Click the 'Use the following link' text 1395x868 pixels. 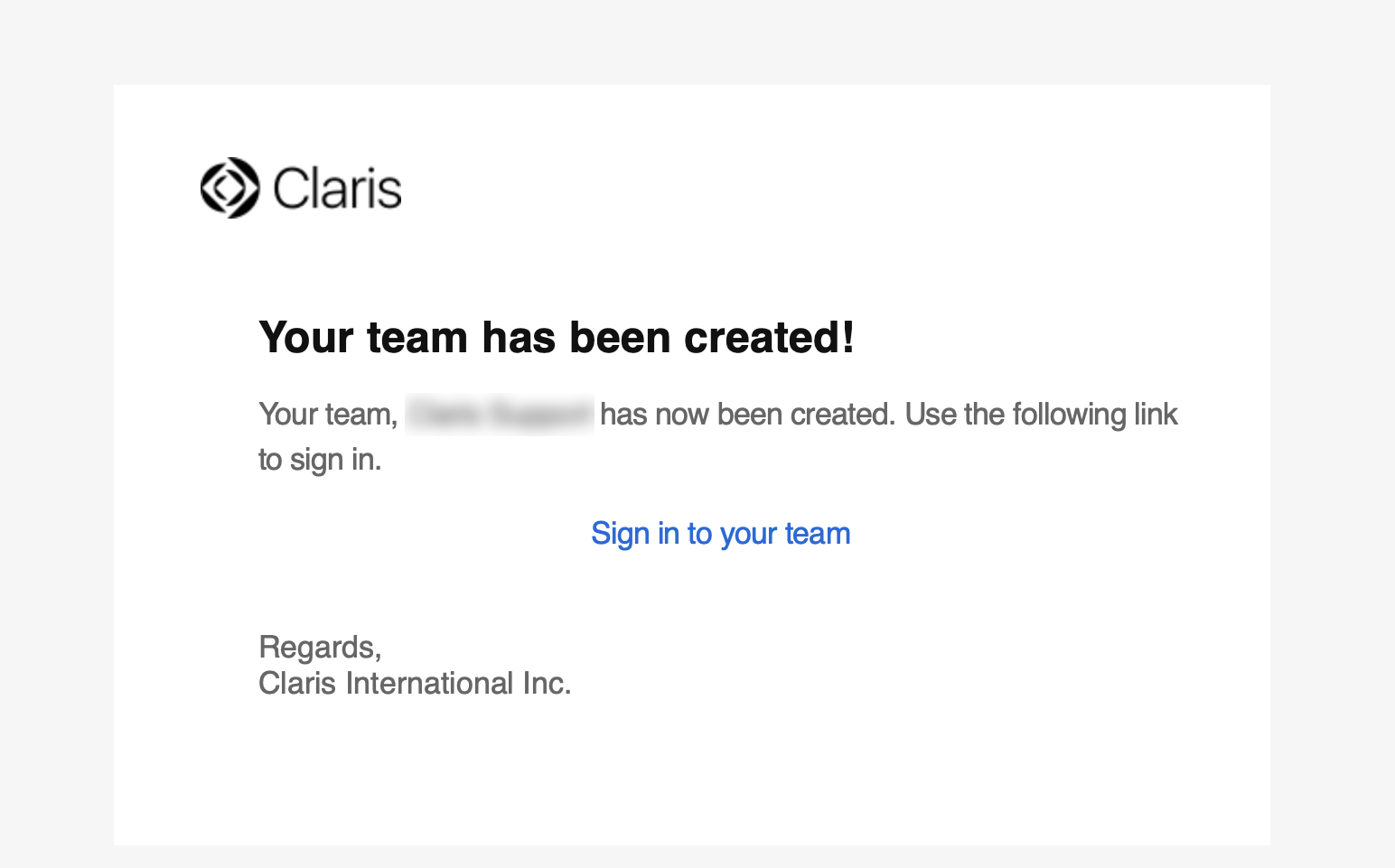pos(1041,415)
